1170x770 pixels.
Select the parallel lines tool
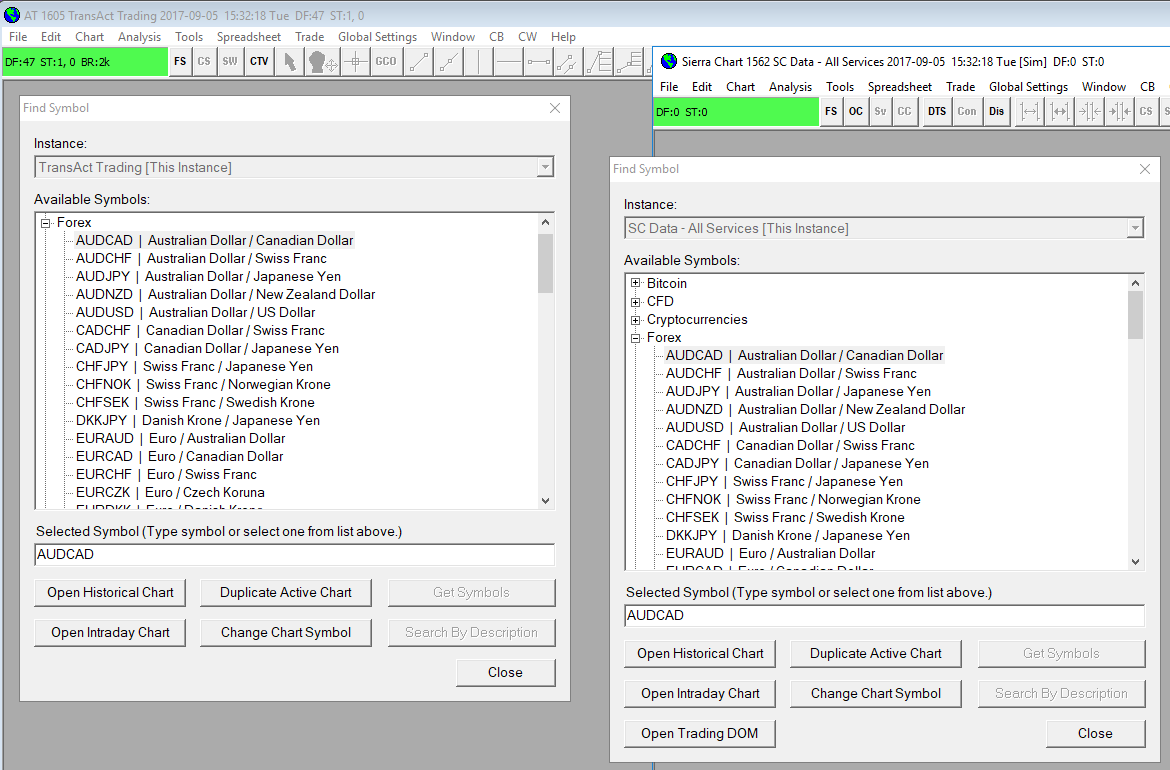567,62
